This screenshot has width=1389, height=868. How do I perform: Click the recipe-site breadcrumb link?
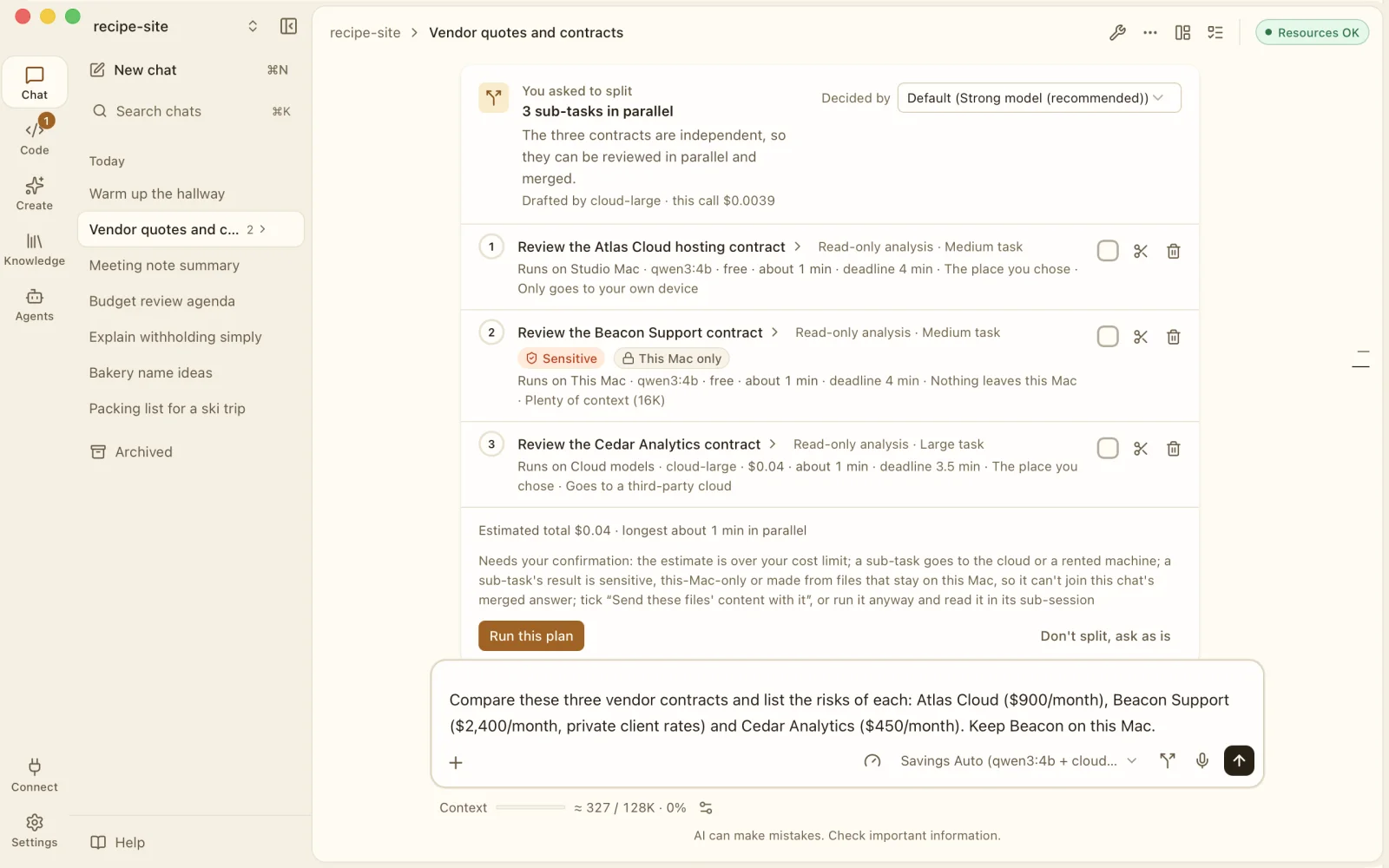[365, 33]
